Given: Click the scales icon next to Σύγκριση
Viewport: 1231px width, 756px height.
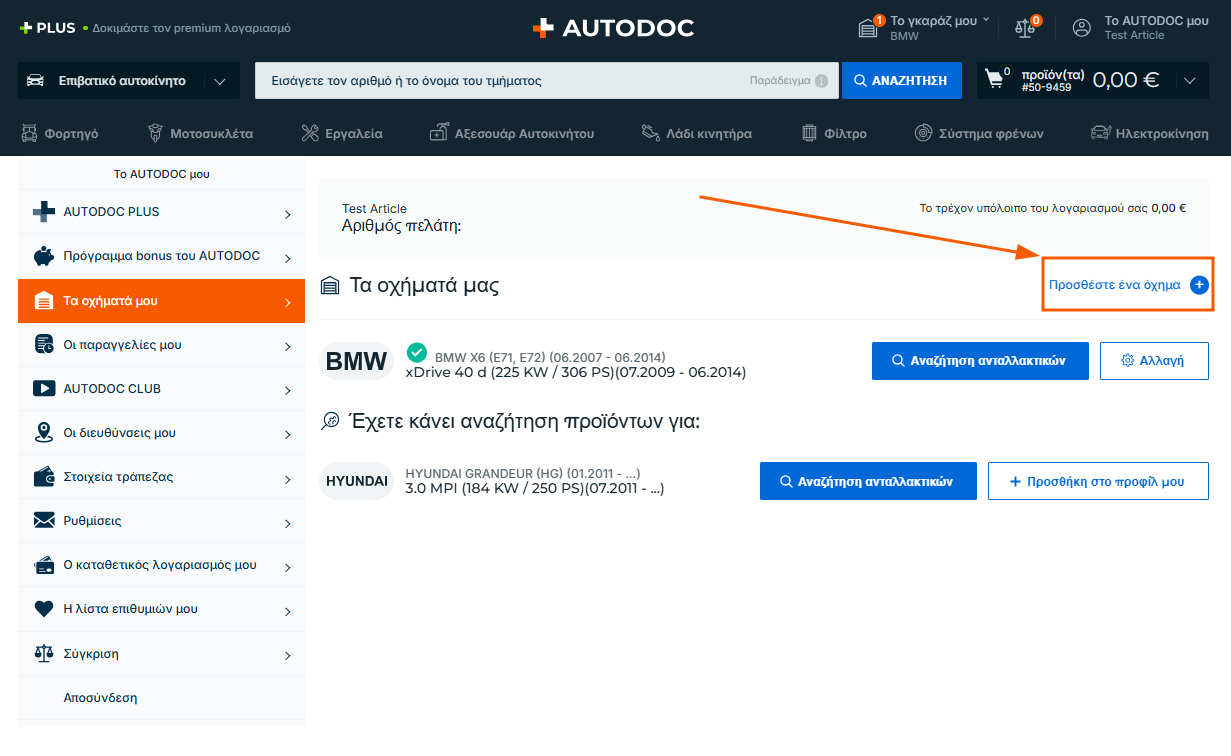Looking at the screenshot, I should (44, 653).
